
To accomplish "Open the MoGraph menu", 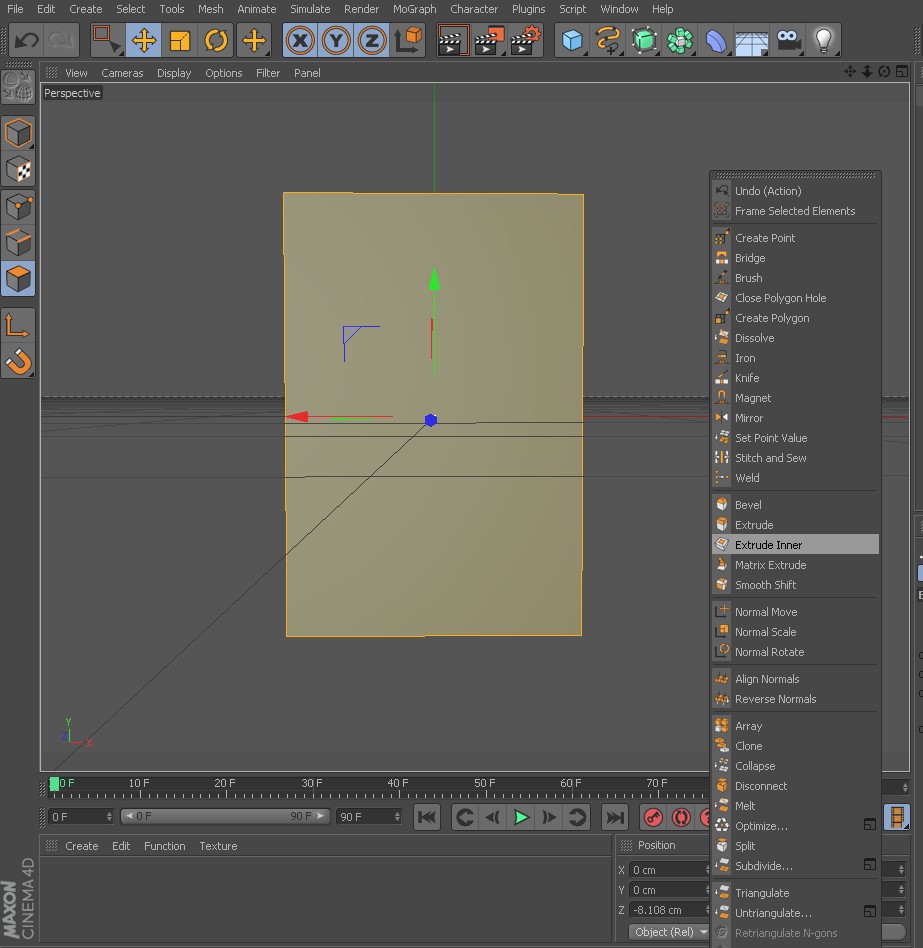I will [x=414, y=9].
